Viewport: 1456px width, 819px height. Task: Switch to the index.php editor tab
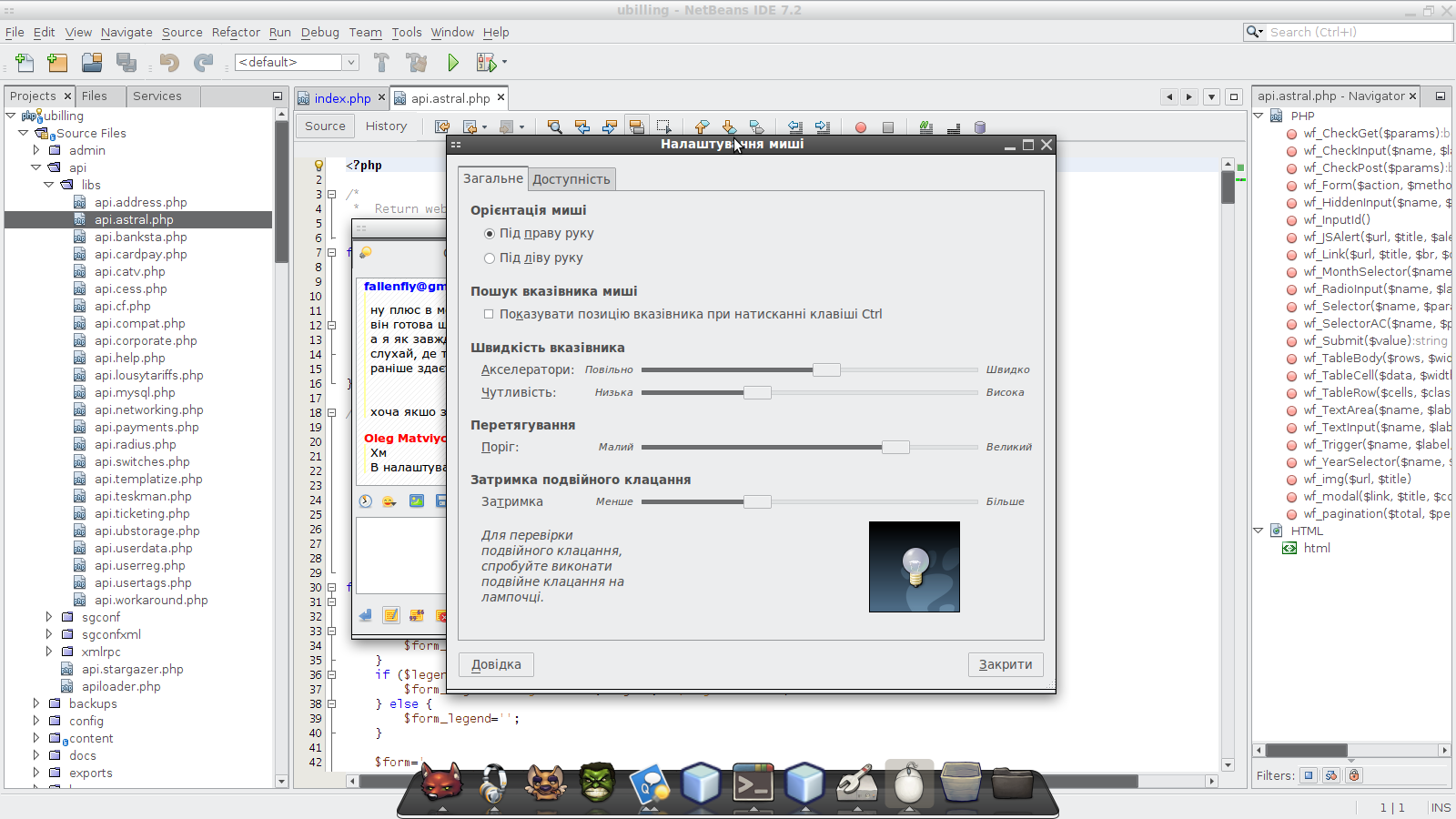pos(342,98)
